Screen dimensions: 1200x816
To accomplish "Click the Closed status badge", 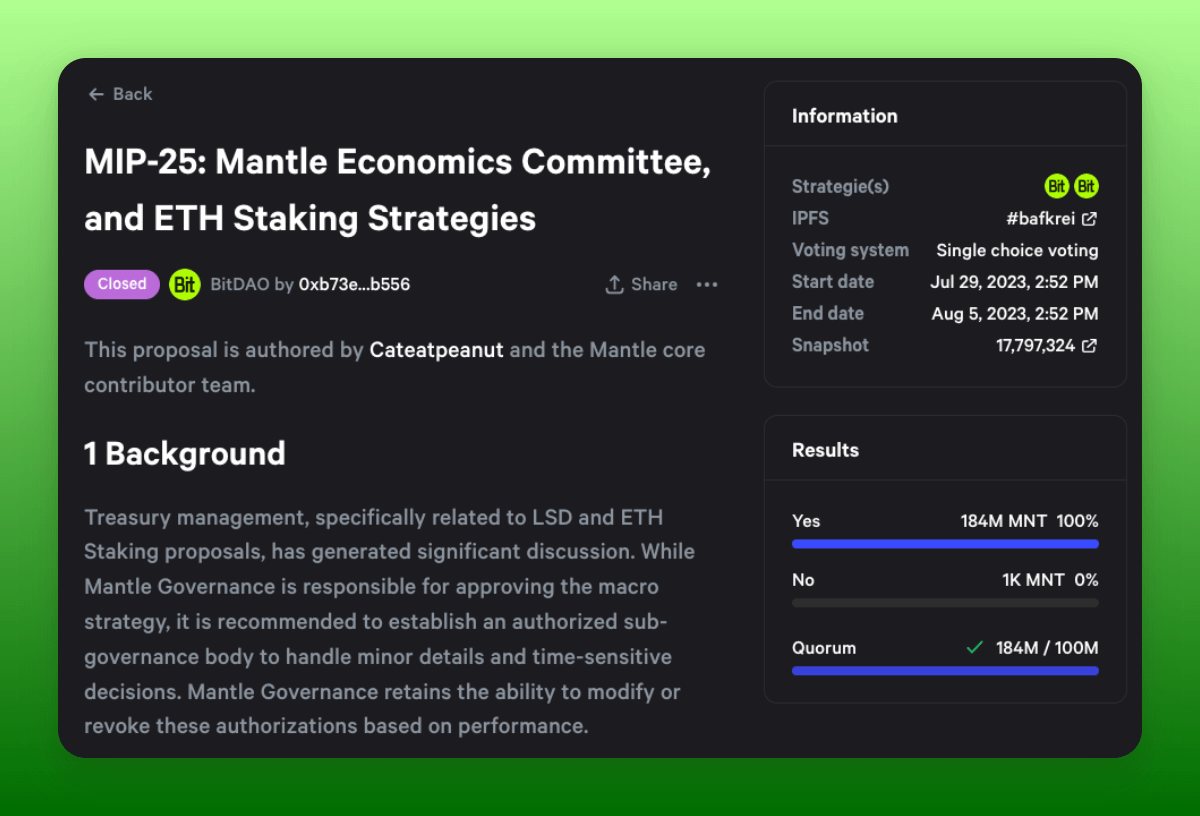I will [x=122, y=284].
